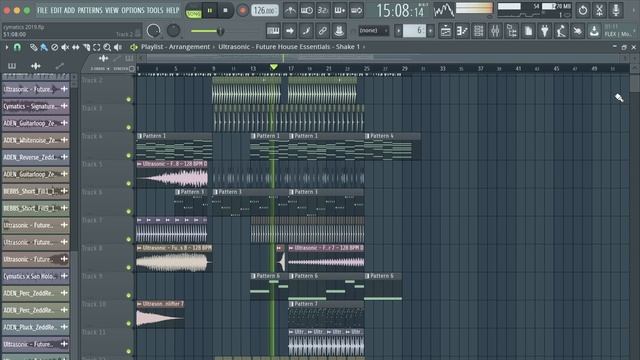Image resolution: width=640 pixels, height=360 pixels.
Task: Switch the Song/Pattern mode button
Action: click(193, 11)
